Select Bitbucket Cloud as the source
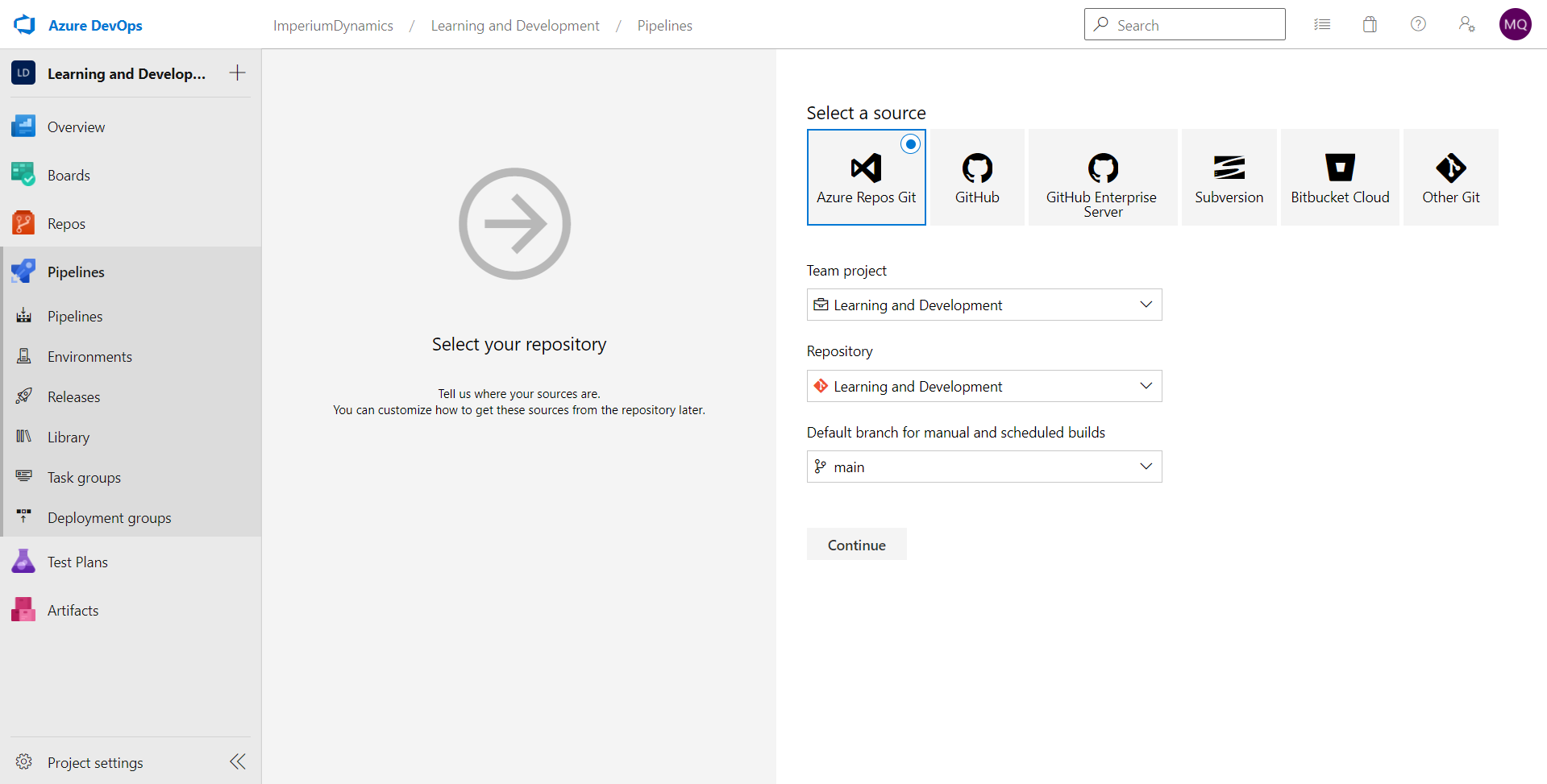The height and width of the screenshot is (784, 1547). click(1340, 177)
